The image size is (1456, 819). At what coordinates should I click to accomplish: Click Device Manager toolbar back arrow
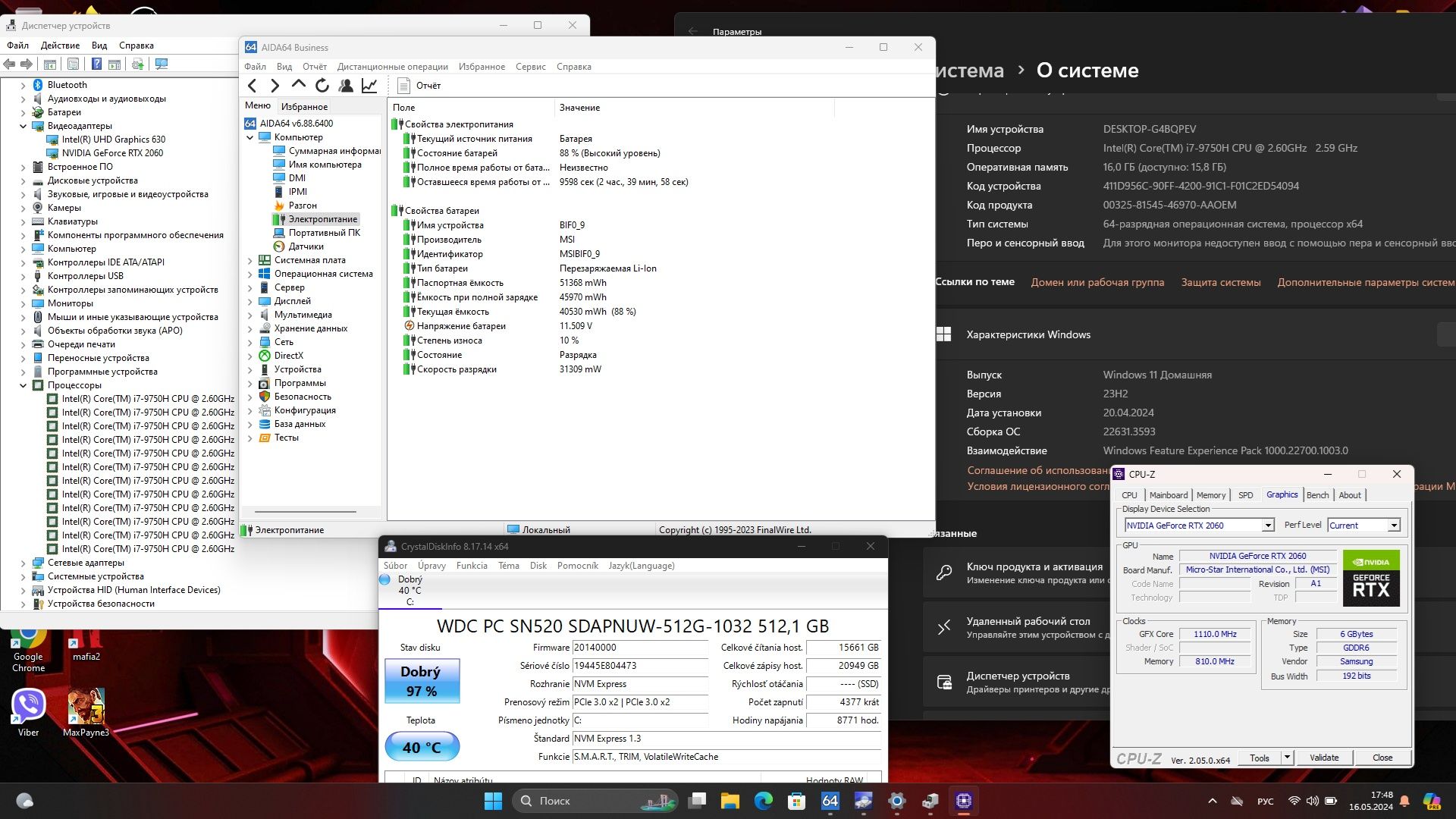click(10, 64)
